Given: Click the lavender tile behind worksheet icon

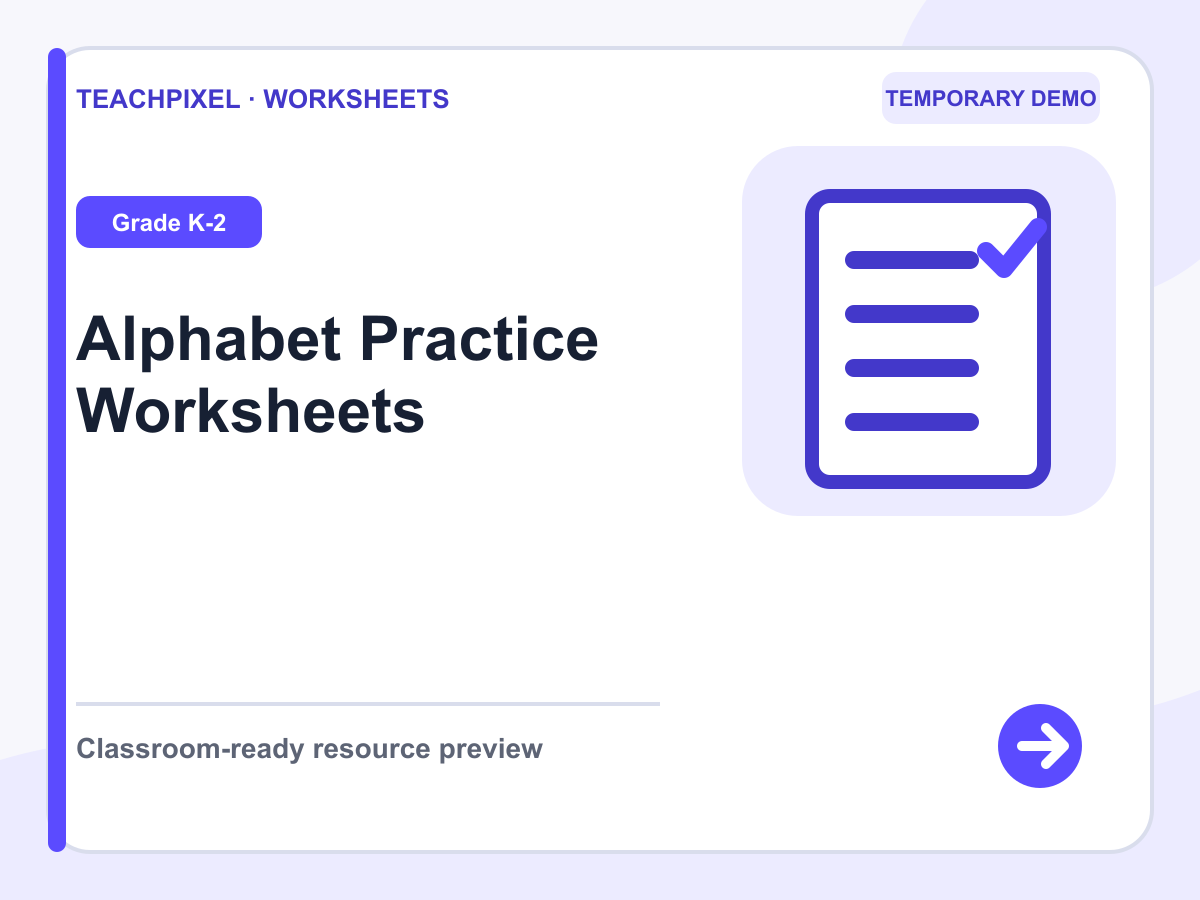Looking at the screenshot, I should pos(929,331).
